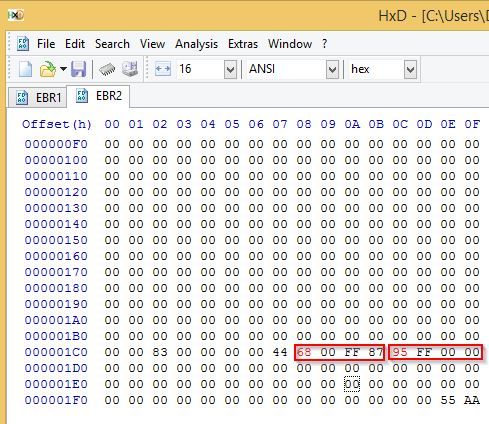Select byte 55 in row 000001F0
This screenshot has height=424, width=489.
[448, 400]
